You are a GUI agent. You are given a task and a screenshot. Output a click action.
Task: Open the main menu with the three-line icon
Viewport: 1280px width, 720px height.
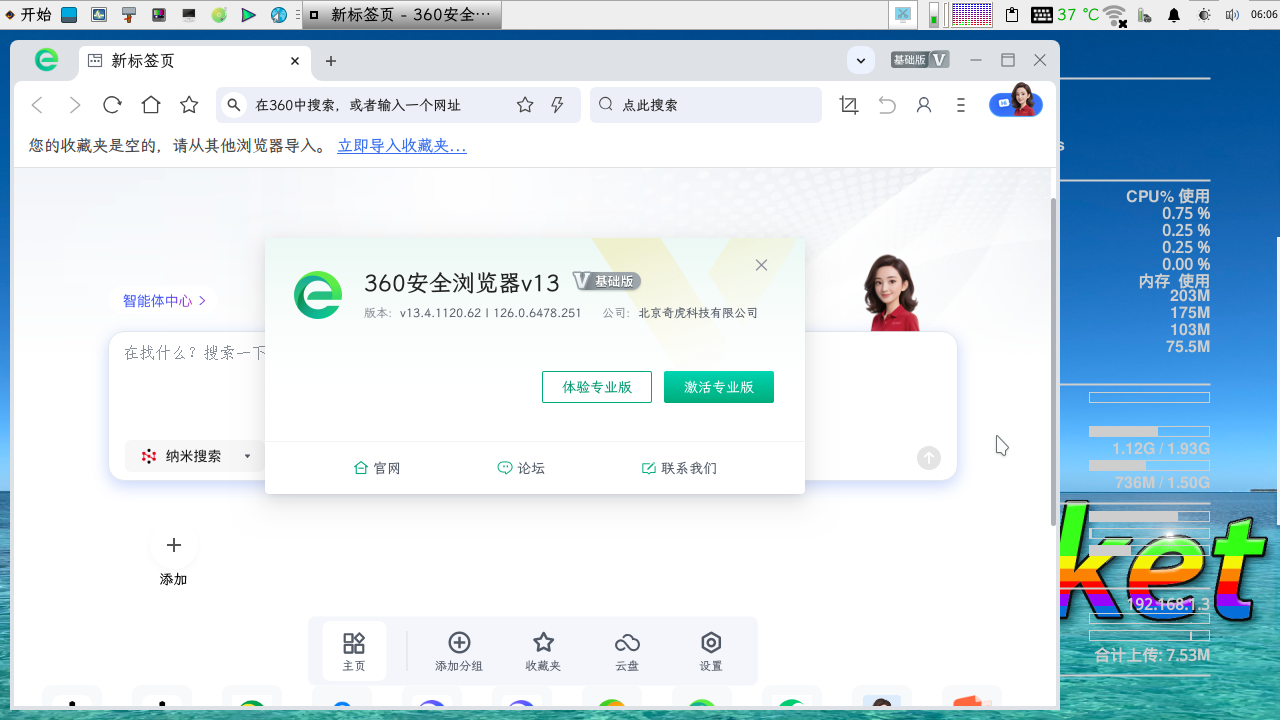[961, 104]
